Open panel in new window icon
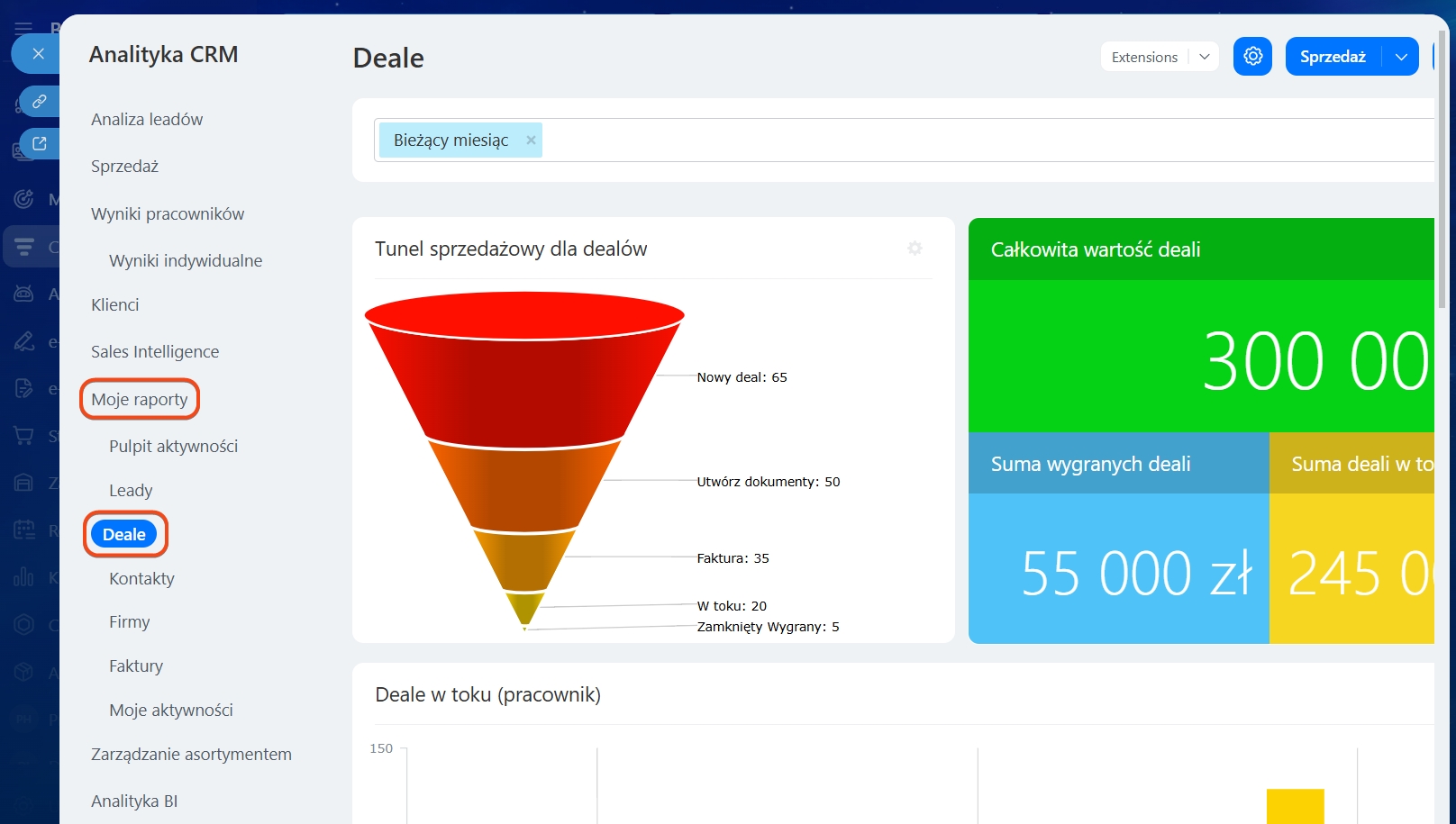The image size is (1456, 824). (40, 143)
